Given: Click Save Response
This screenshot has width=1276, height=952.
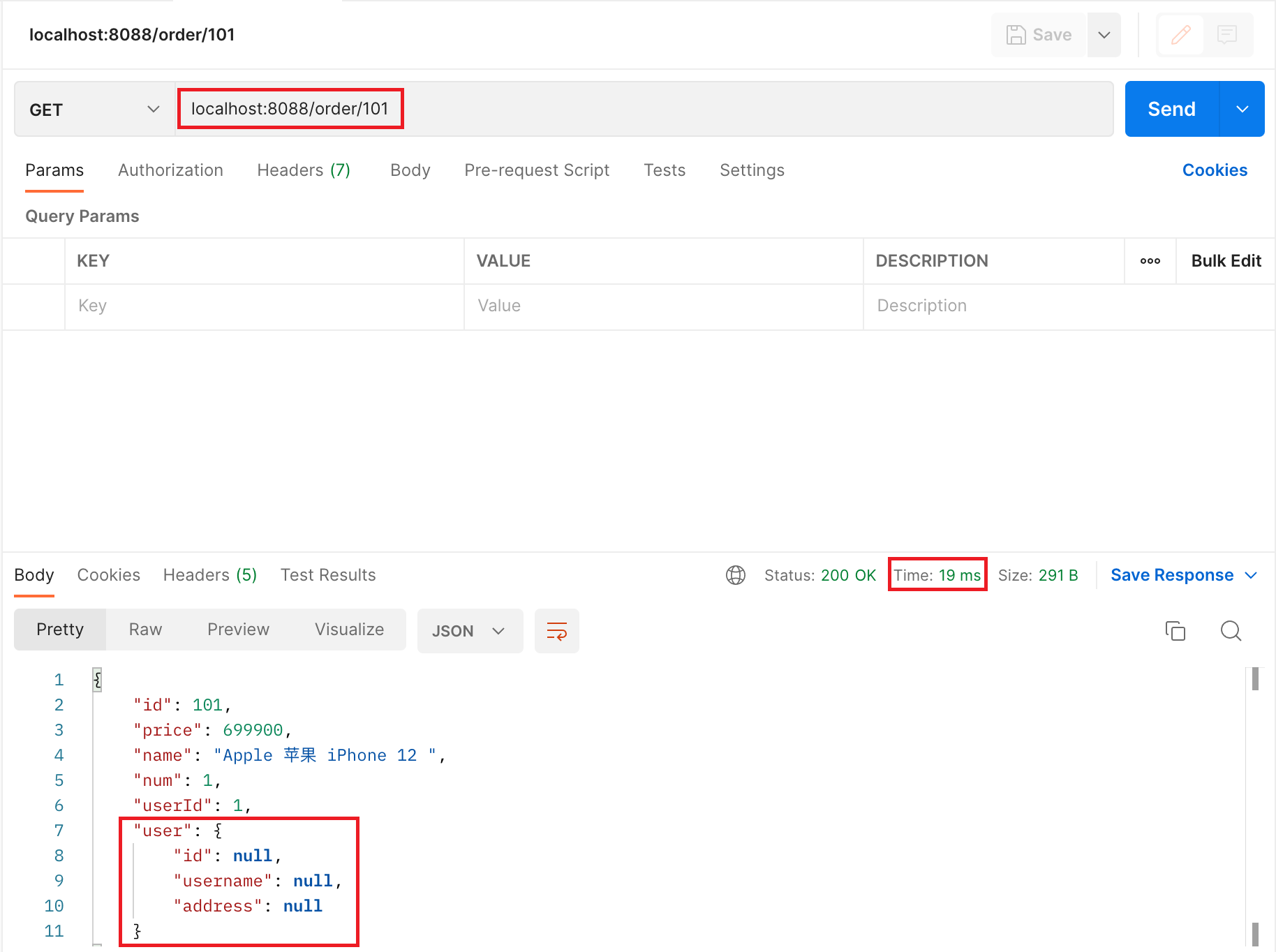Looking at the screenshot, I should 1172,575.
